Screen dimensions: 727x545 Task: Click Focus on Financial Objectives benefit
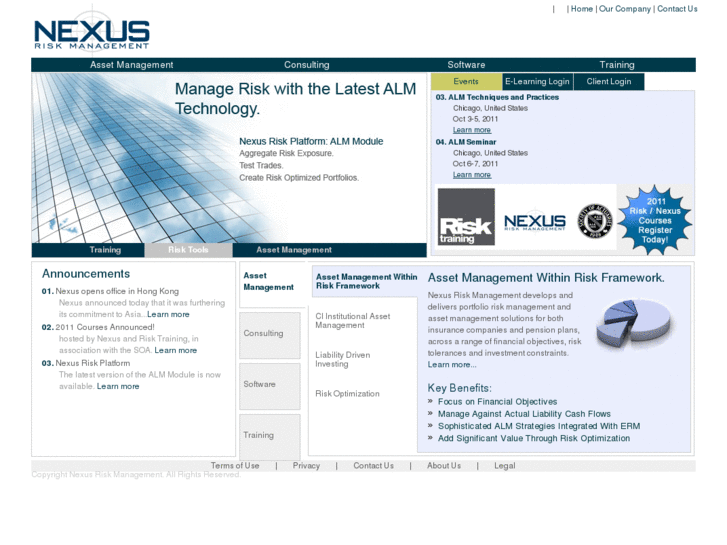click(497, 402)
